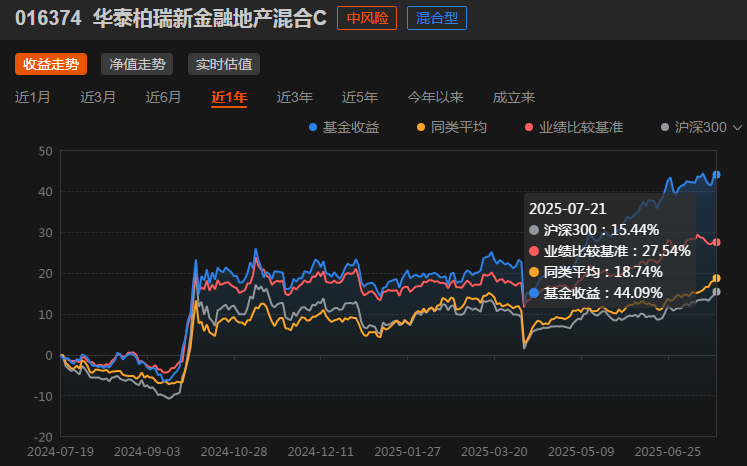747x466 pixels.
Task: Toggle 业绩比较基准 legend series
Action: point(574,127)
